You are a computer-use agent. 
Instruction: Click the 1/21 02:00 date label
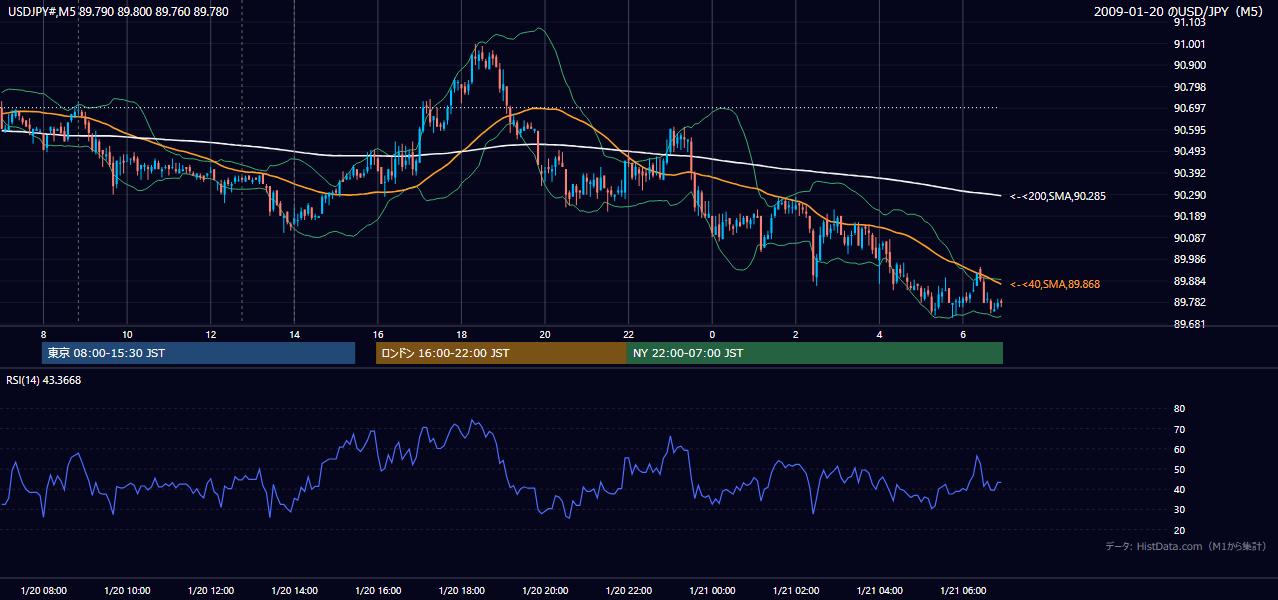click(x=795, y=590)
